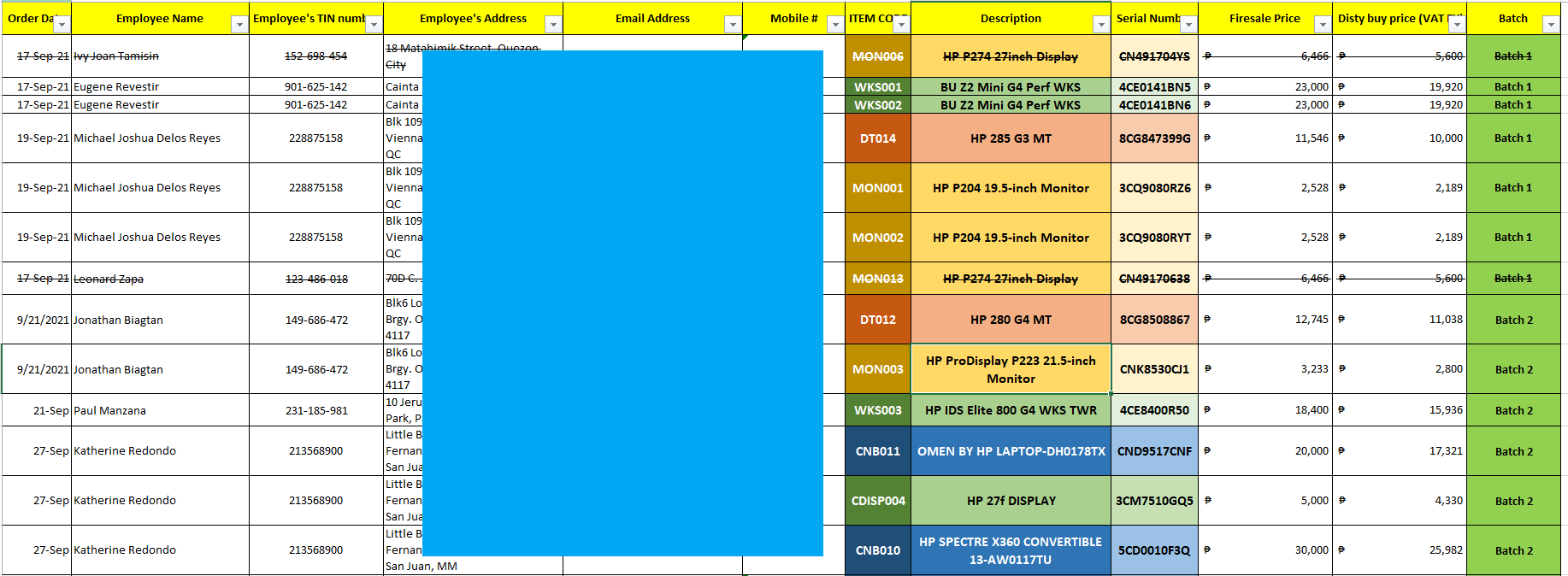Click HP ProDisplay P223 21.5-inch Monitor cell
1568x576 pixels.
click(1011, 369)
